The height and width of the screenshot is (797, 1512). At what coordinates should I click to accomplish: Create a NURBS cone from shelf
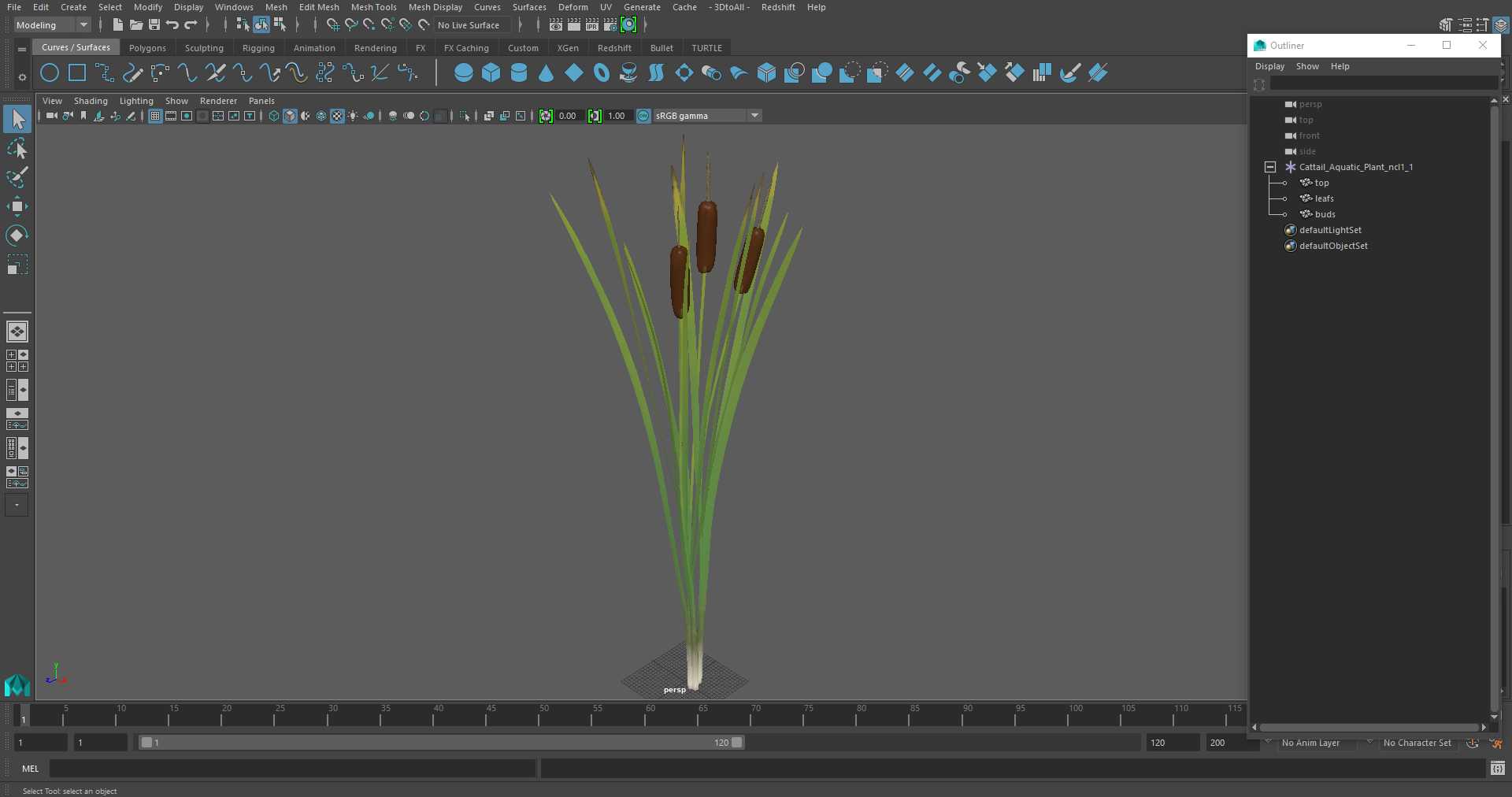tap(547, 73)
